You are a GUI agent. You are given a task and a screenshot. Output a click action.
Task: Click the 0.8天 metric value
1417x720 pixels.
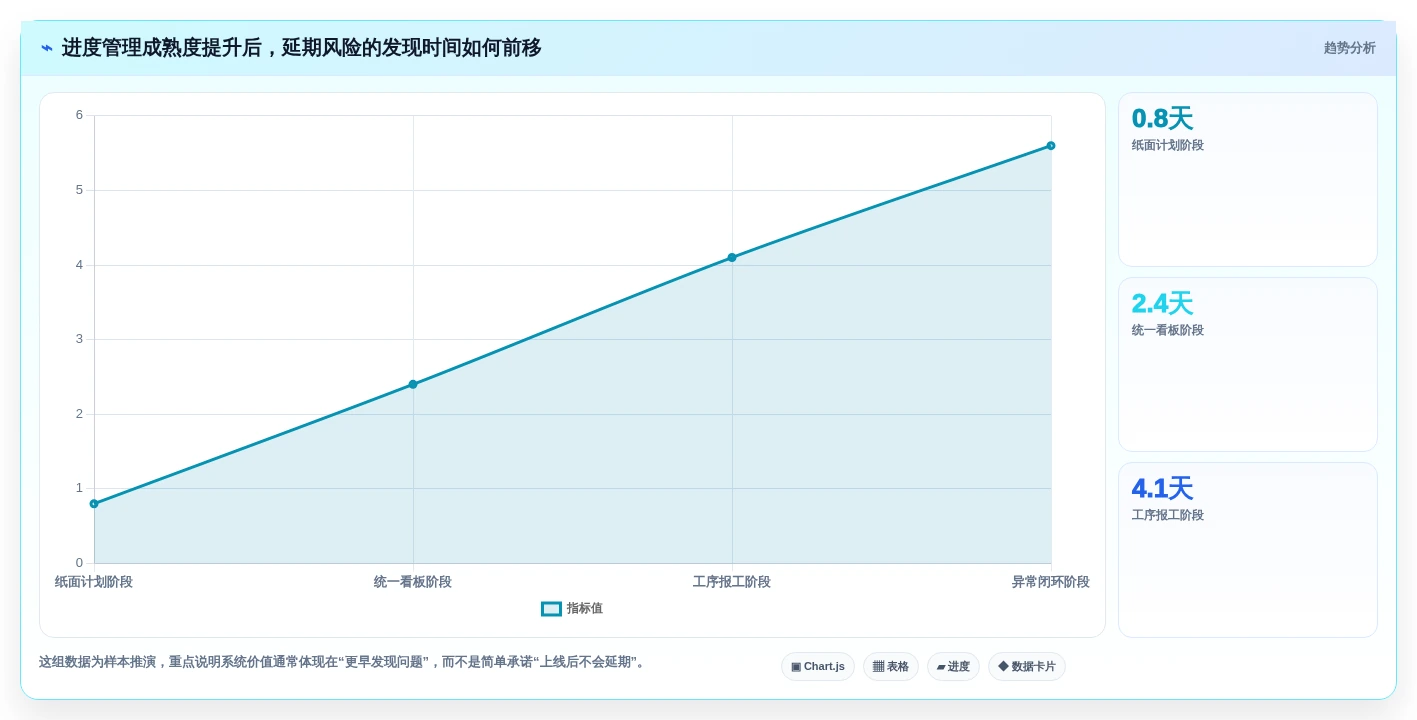click(x=1162, y=119)
